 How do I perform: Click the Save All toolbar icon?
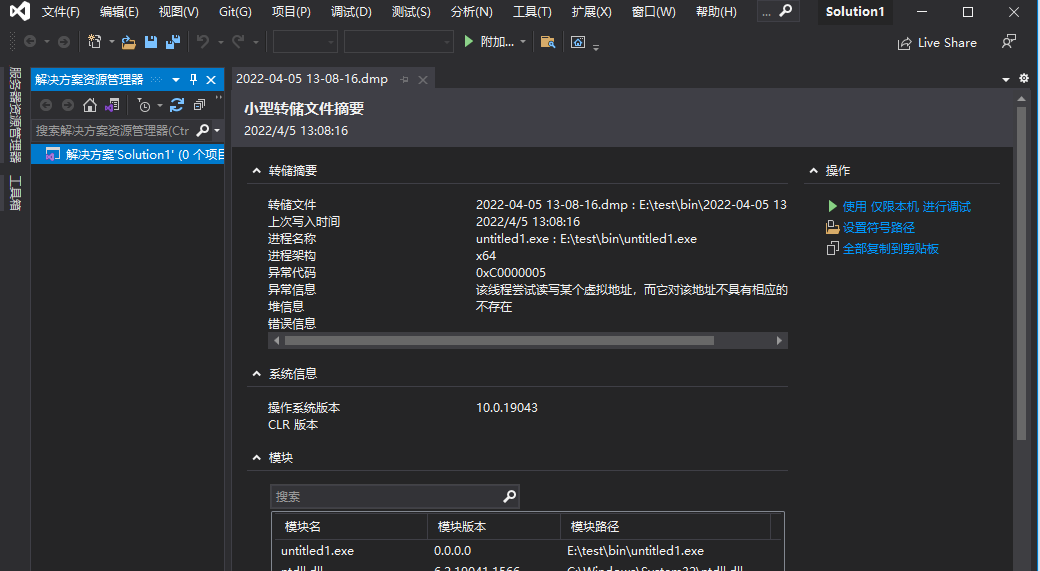172,42
